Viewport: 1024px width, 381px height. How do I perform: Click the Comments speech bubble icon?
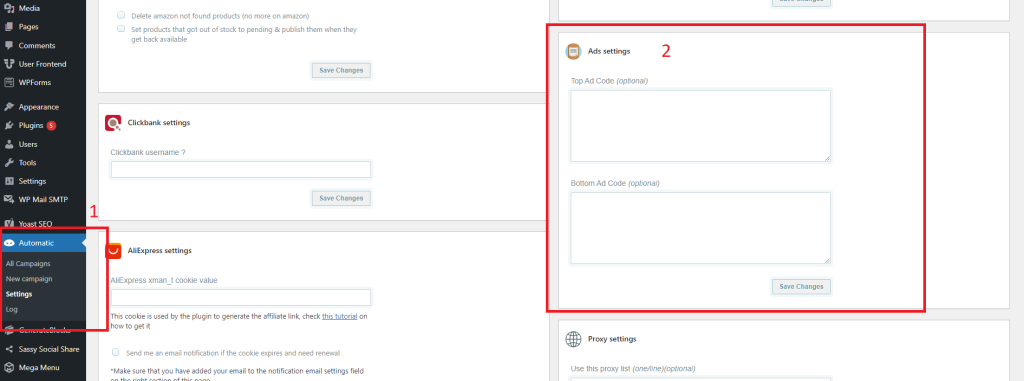[9, 46]
